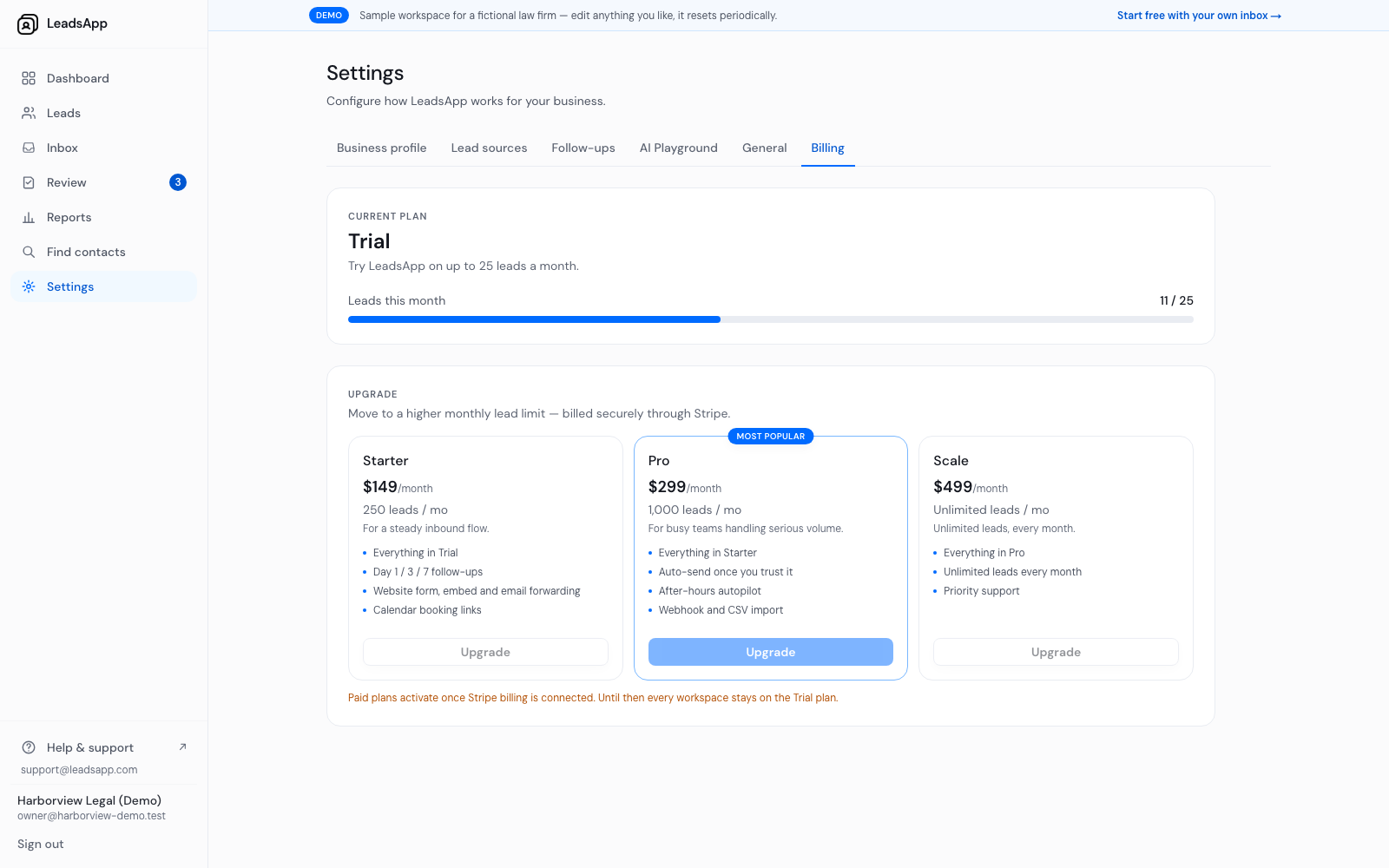Image resolution: width=1389 pixels, height=868 pixels.
Task: Click the Review checklist icon
Action: click(29, 182)
